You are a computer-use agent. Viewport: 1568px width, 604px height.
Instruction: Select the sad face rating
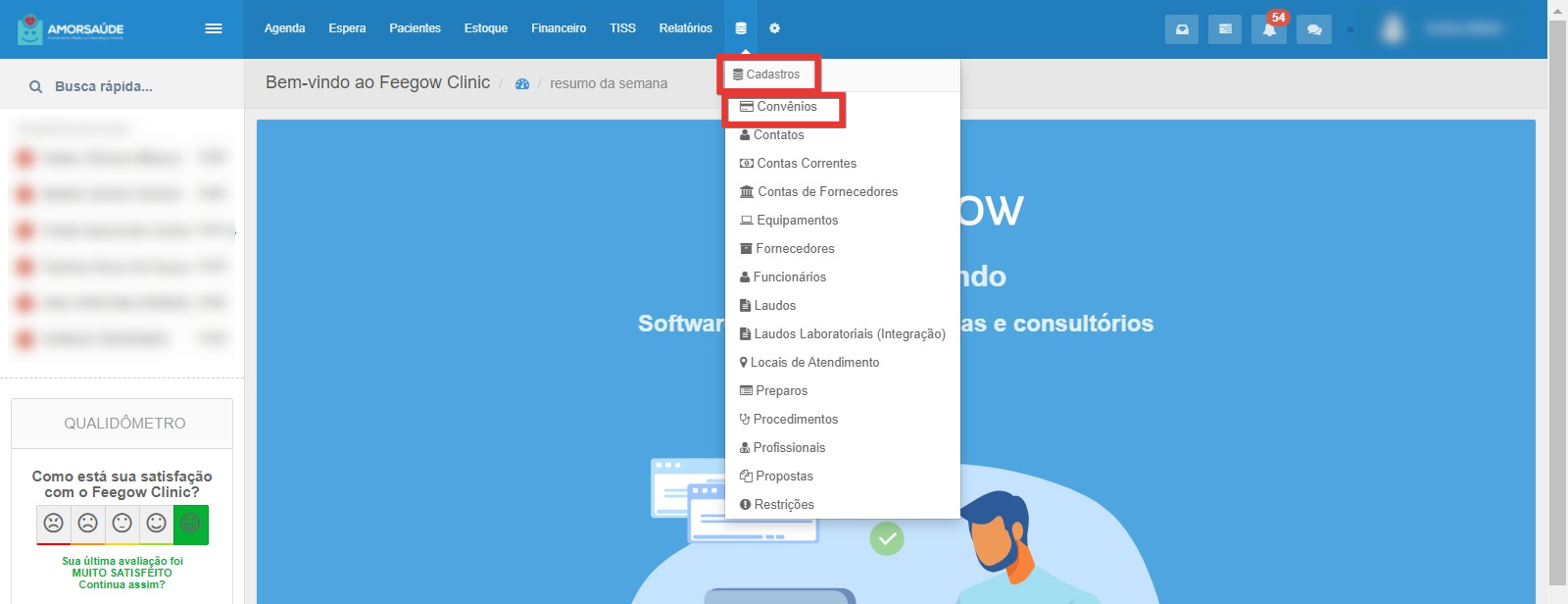(88, 524)
